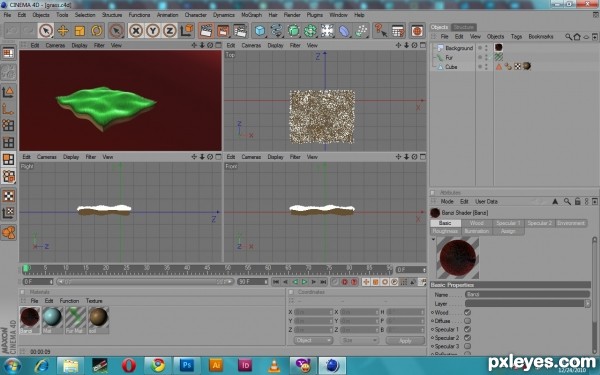This screenshot has height=375, width=600.
Task: Play the animation forward
Action: (x=304, y=282)
